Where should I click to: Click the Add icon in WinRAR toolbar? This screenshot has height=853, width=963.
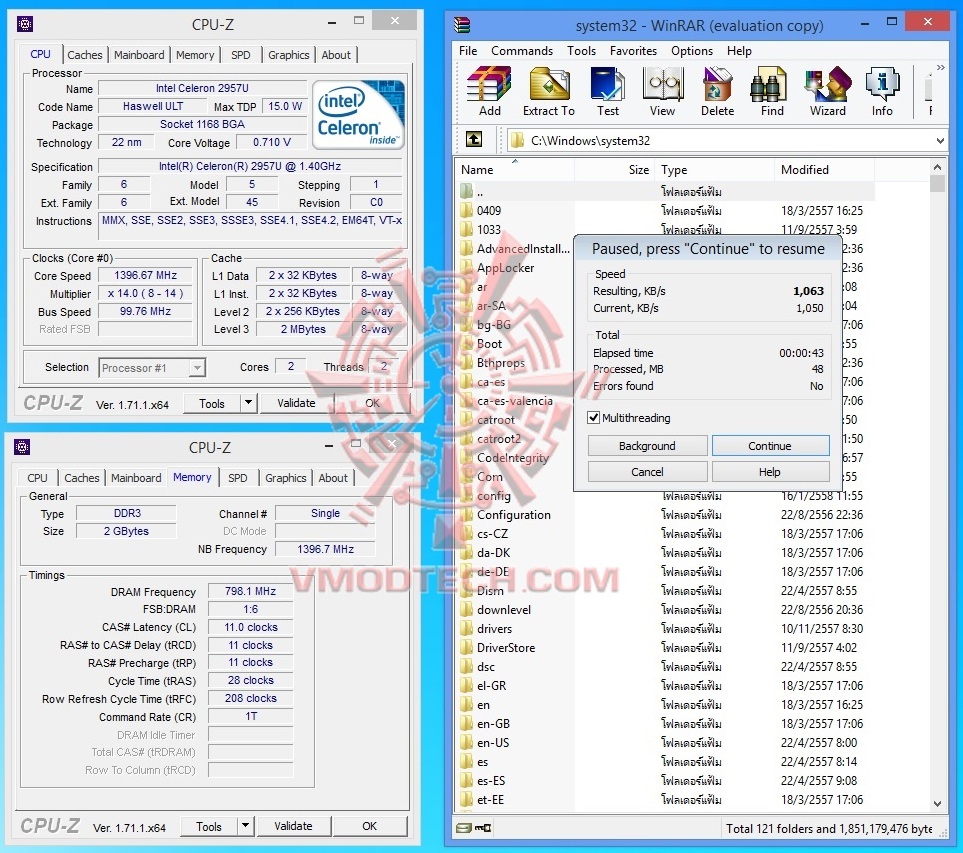489,84
